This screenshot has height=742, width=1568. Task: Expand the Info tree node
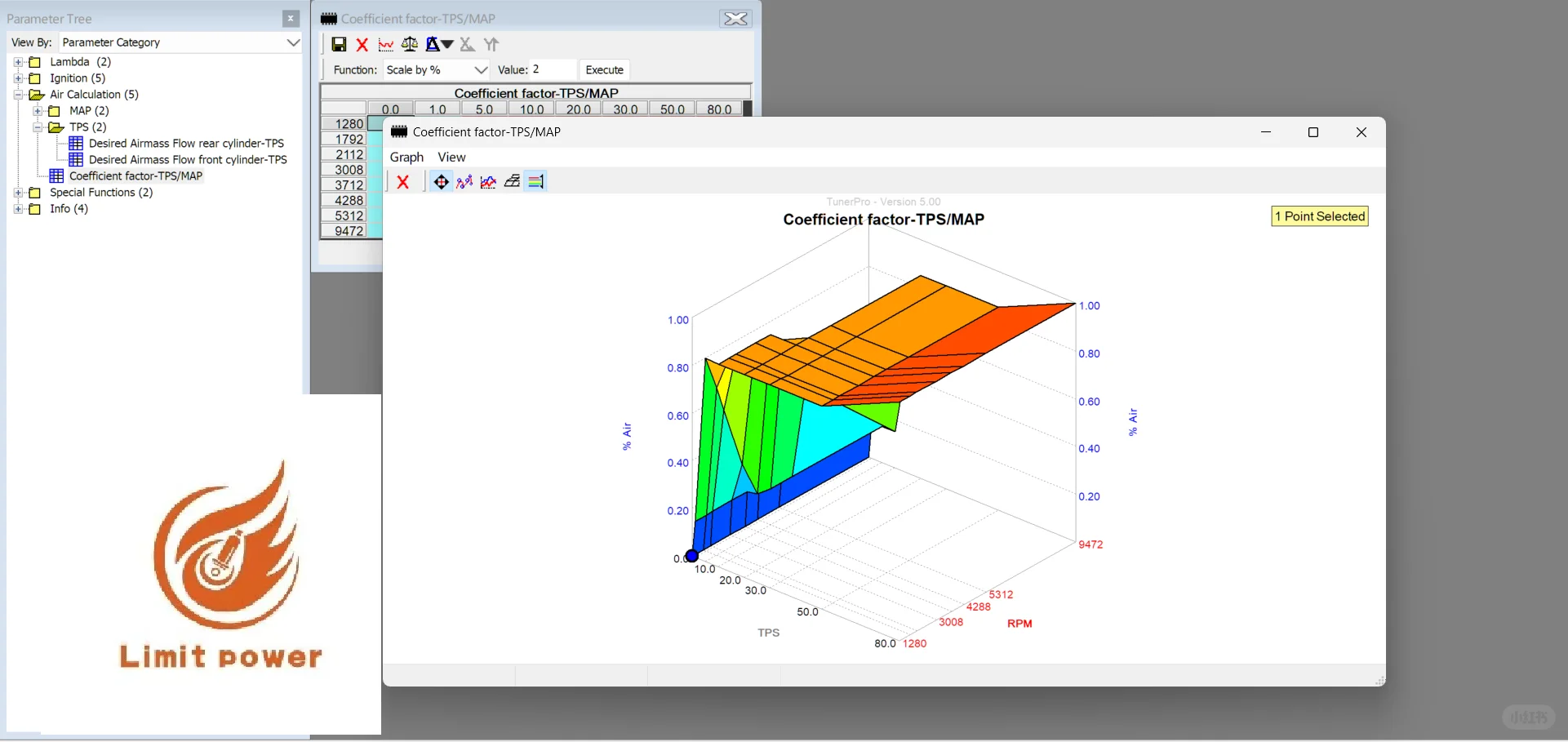point(18,209)
